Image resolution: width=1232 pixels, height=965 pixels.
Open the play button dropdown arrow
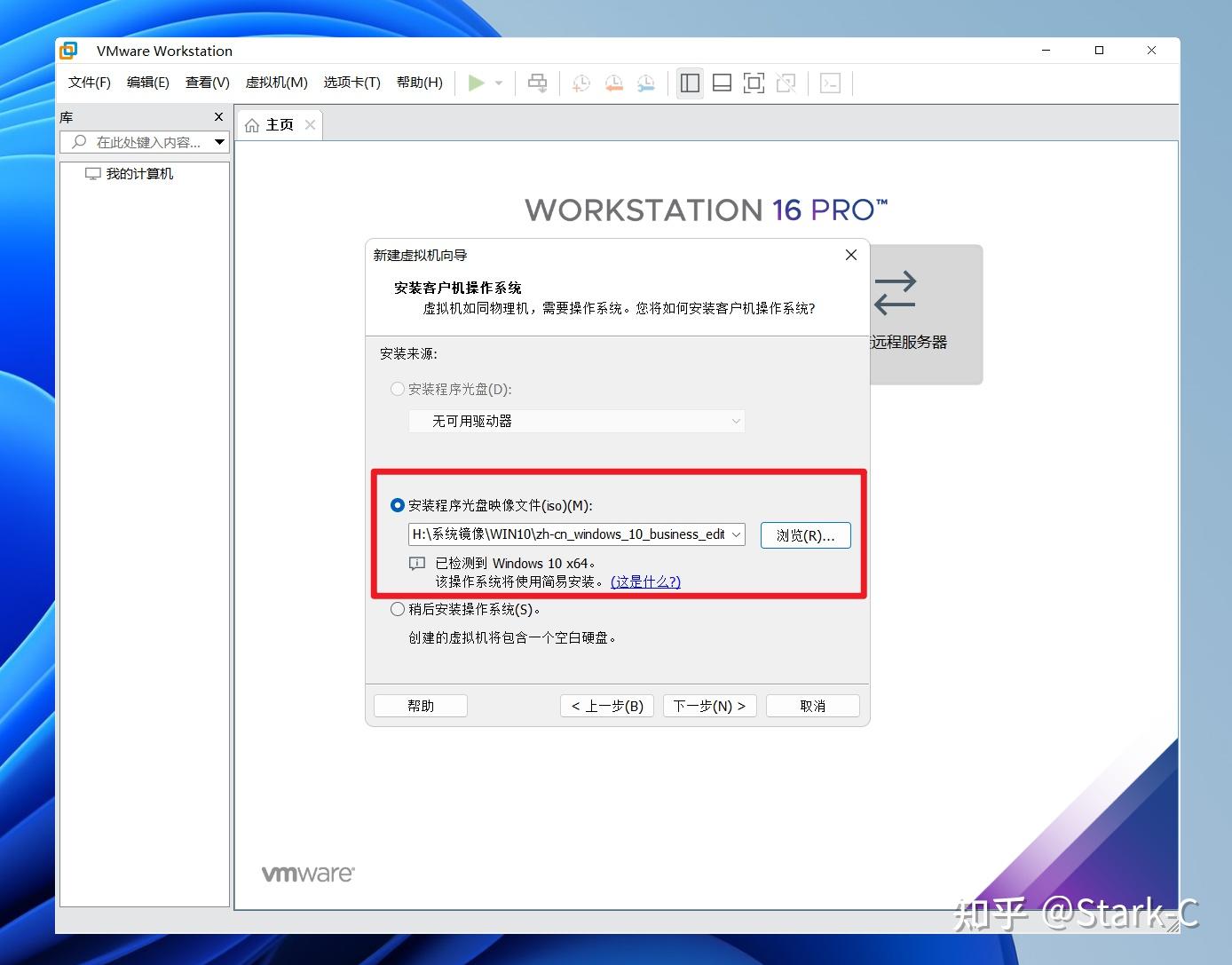(499, 83)
